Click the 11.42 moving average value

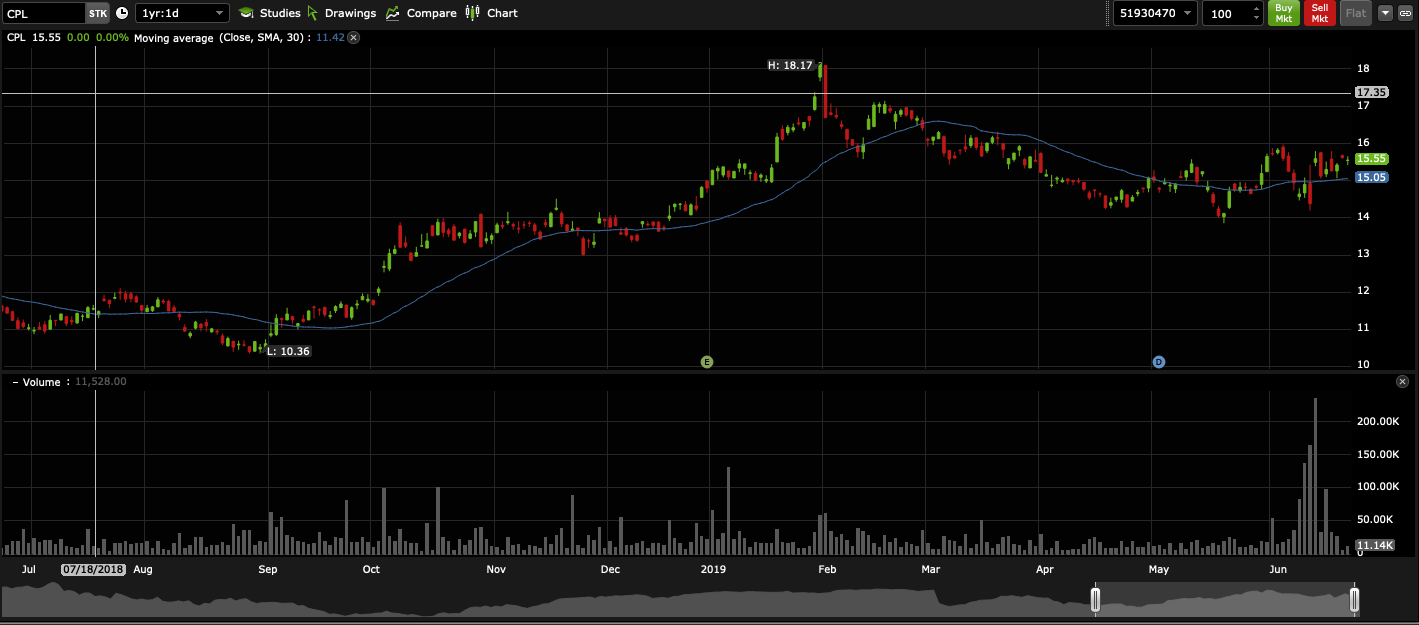click(330, 37)
